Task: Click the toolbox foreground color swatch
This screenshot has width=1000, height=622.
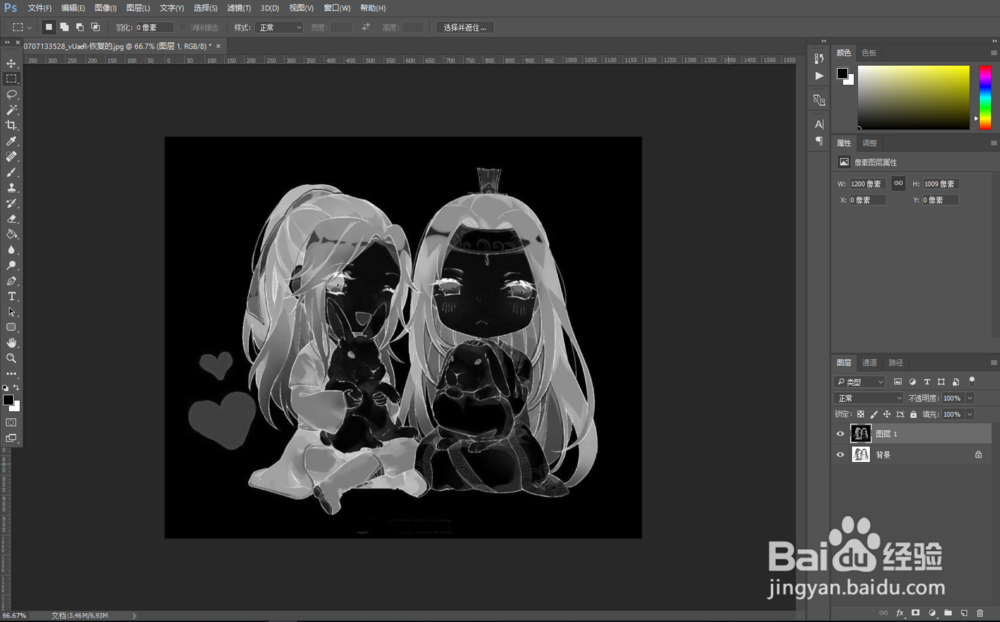Action: pos(8,400)
